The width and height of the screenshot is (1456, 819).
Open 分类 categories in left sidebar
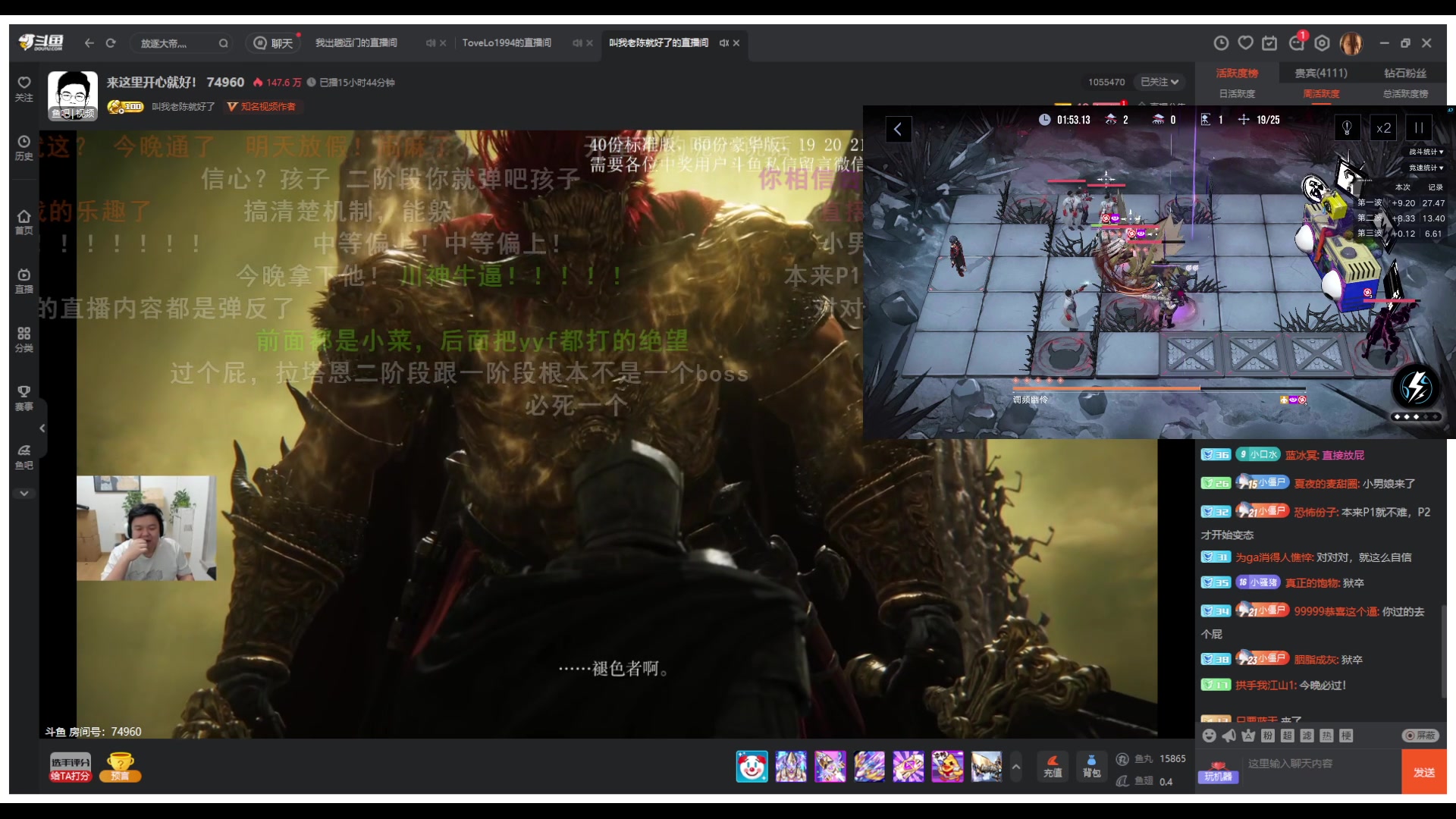coord(24,340)
